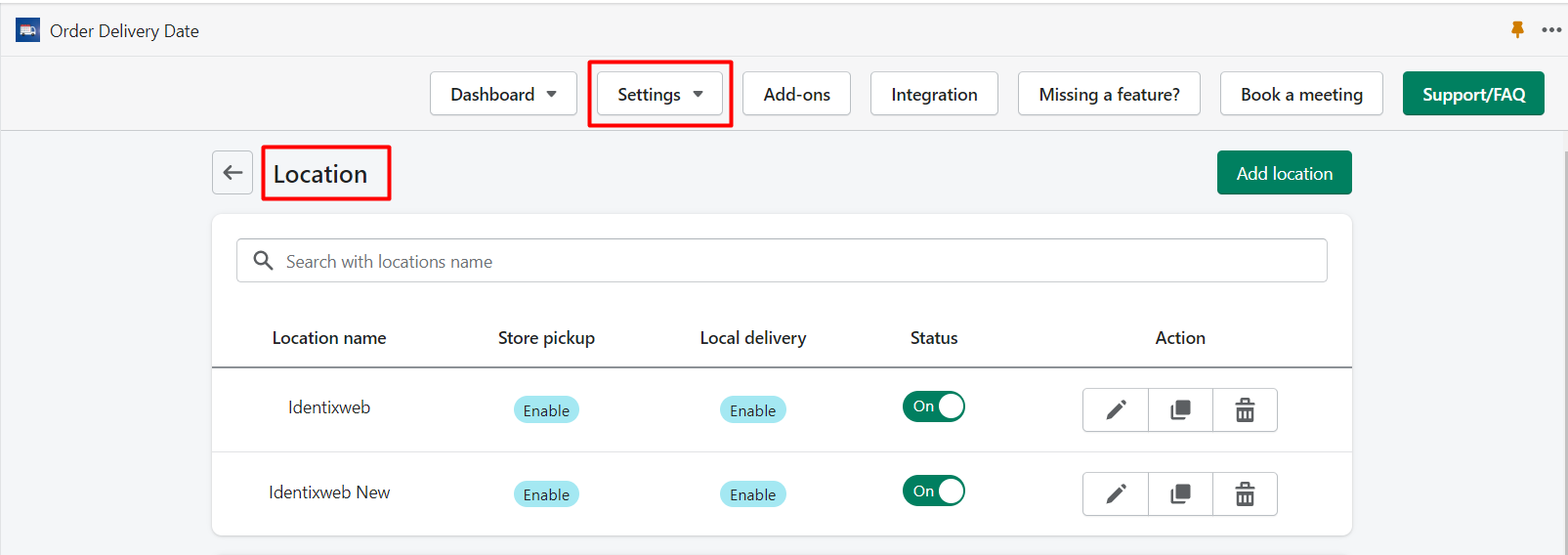Delete the Identixweb location via trash icon
This screenshot has width=1568, height=555.
click(x=1245, y=409)
